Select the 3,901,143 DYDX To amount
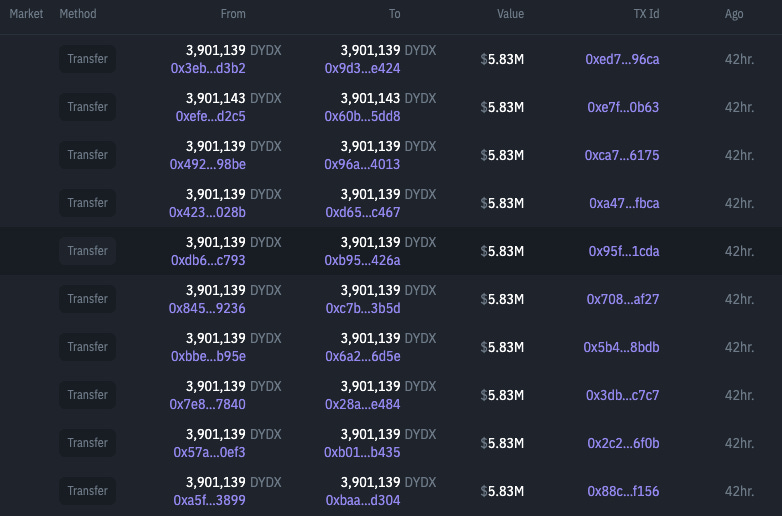The width and height of the screenshot is (782, 516). pyautogui.click(x=388, y=98)
